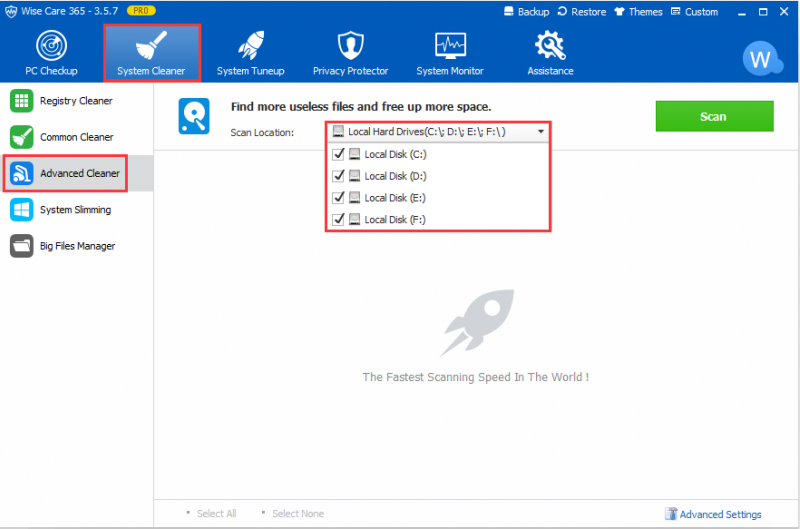The height and width of the screenshot is (529, 800).
Task: Click the Advanced Settings icon
Action: coord(671,514)
